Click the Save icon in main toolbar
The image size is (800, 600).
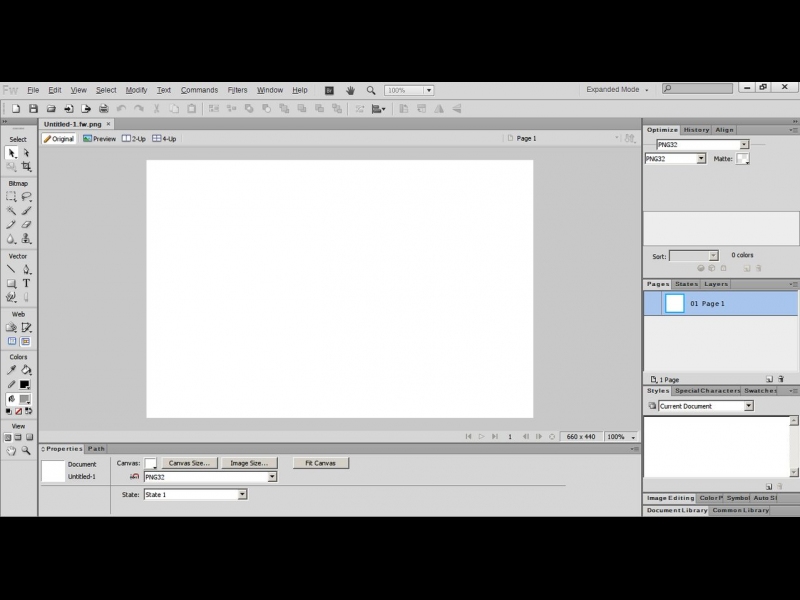tap(33, 108)
